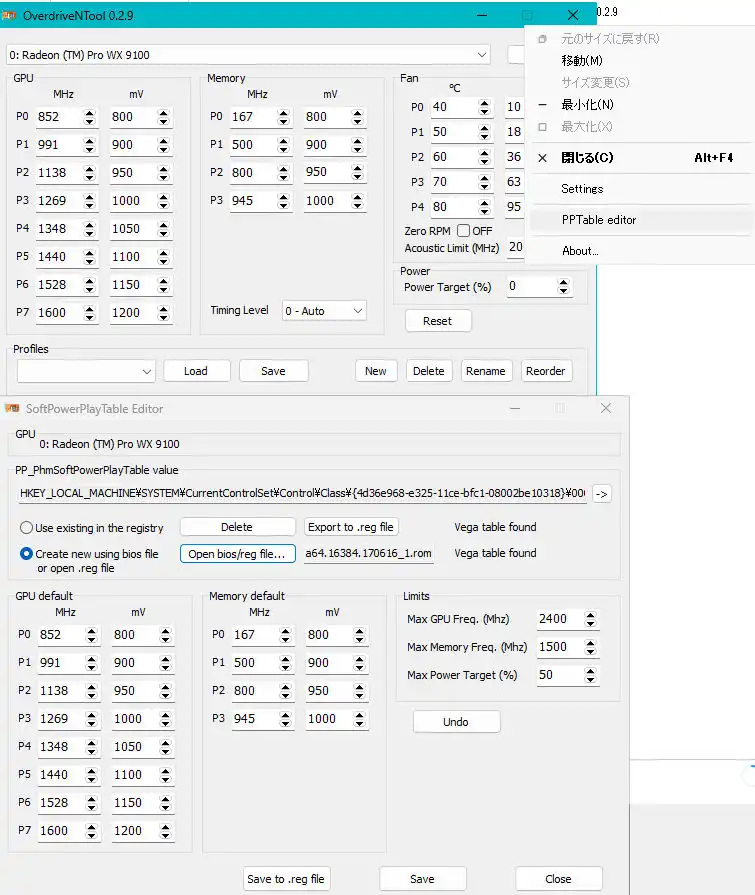This screenshot has width=755, height=895.
Task: Click Memory P3 MHz 945 stepper in OverdriveNTool
Action: click(284, 201)
